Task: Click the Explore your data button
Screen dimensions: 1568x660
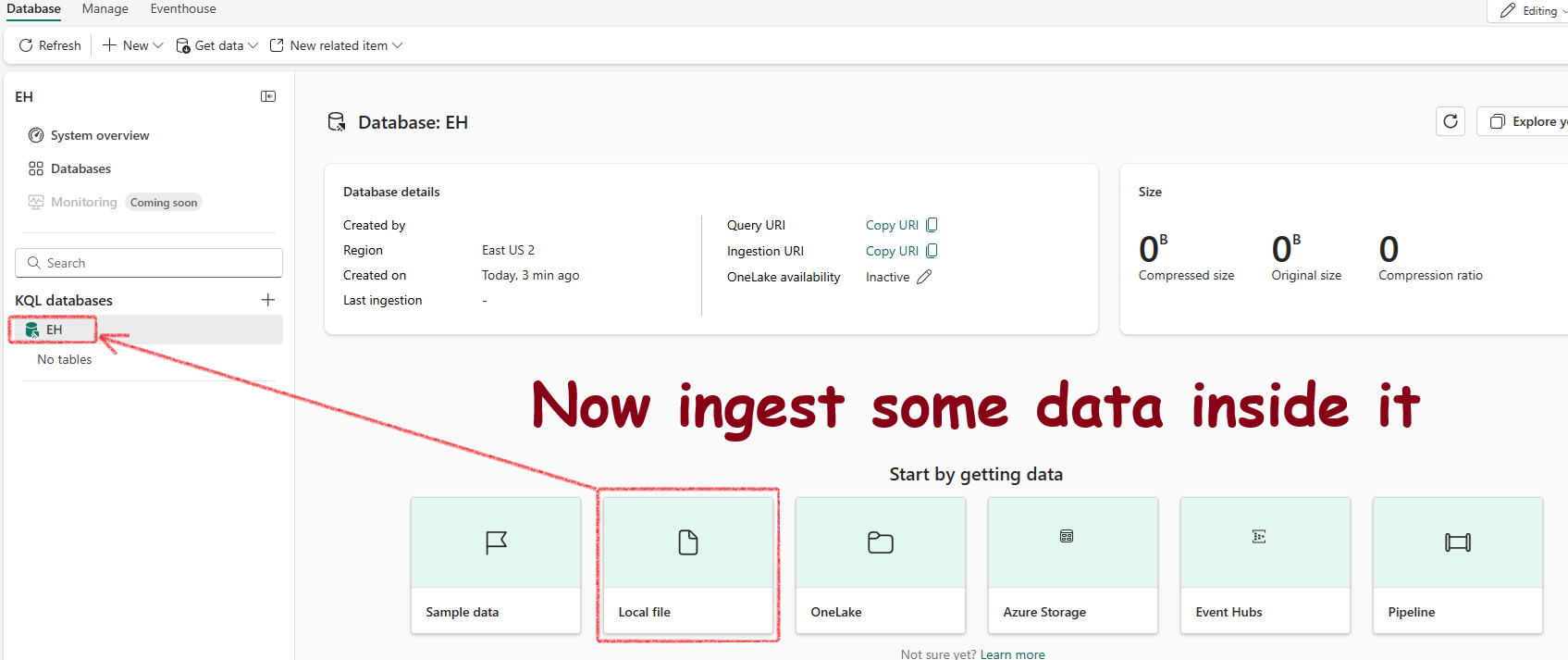Action: click(1523, 121)
